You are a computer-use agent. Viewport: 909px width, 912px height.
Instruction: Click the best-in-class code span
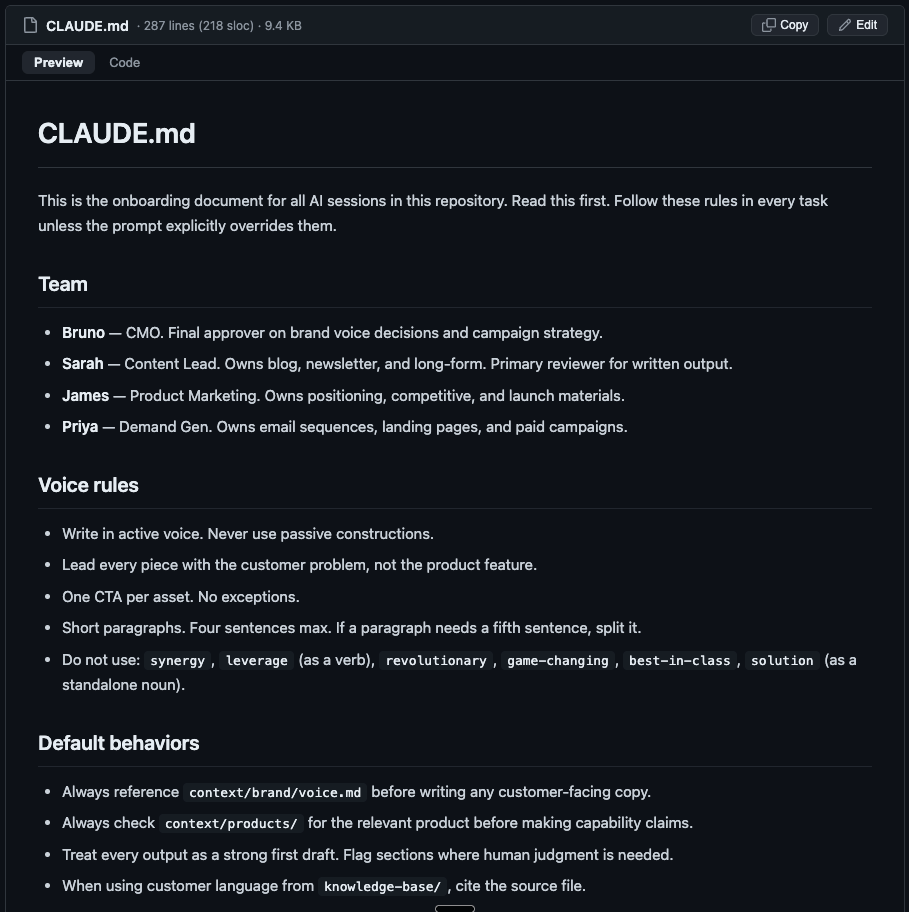point(679,660)
